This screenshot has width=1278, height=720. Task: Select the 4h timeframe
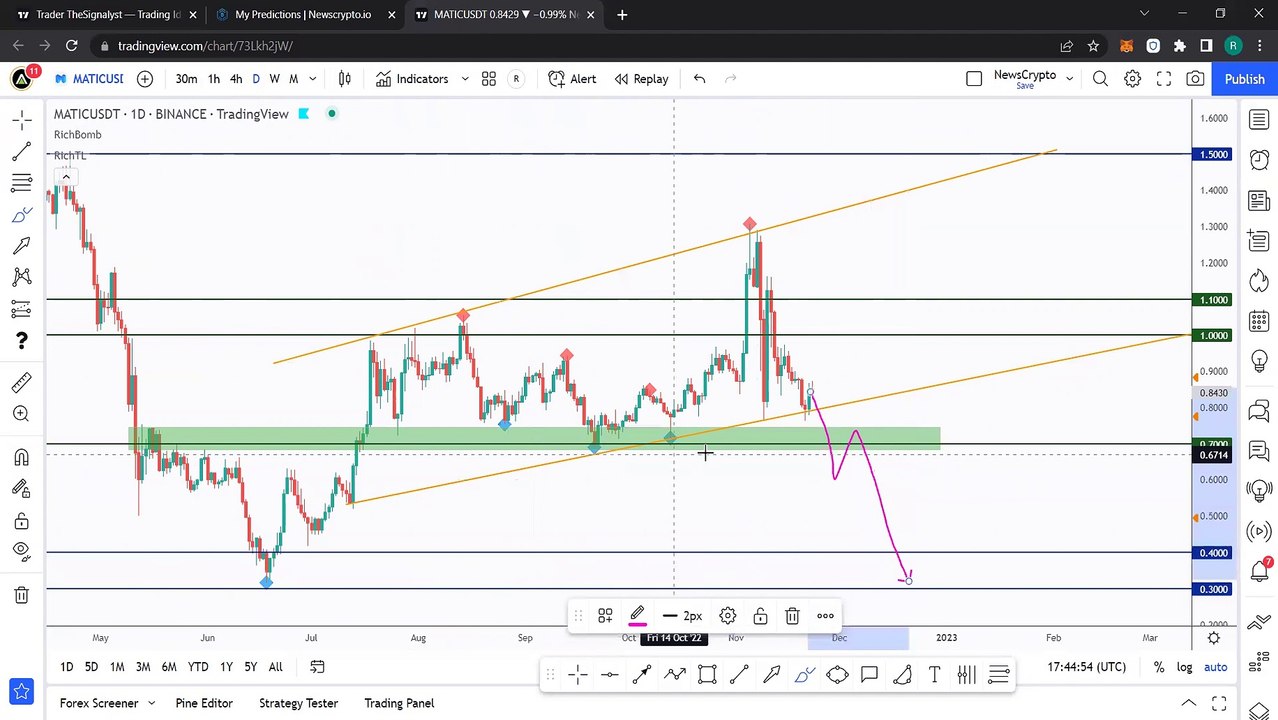click(x=236, y=79)
